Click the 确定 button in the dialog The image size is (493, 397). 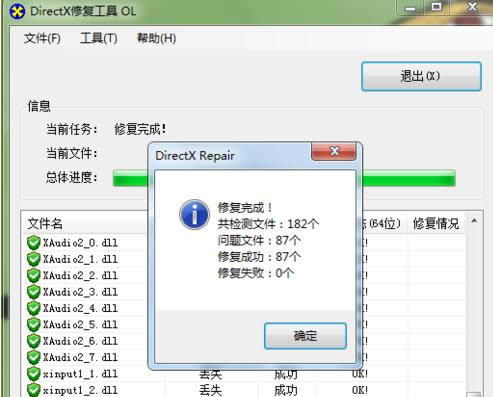pos(305,336)
